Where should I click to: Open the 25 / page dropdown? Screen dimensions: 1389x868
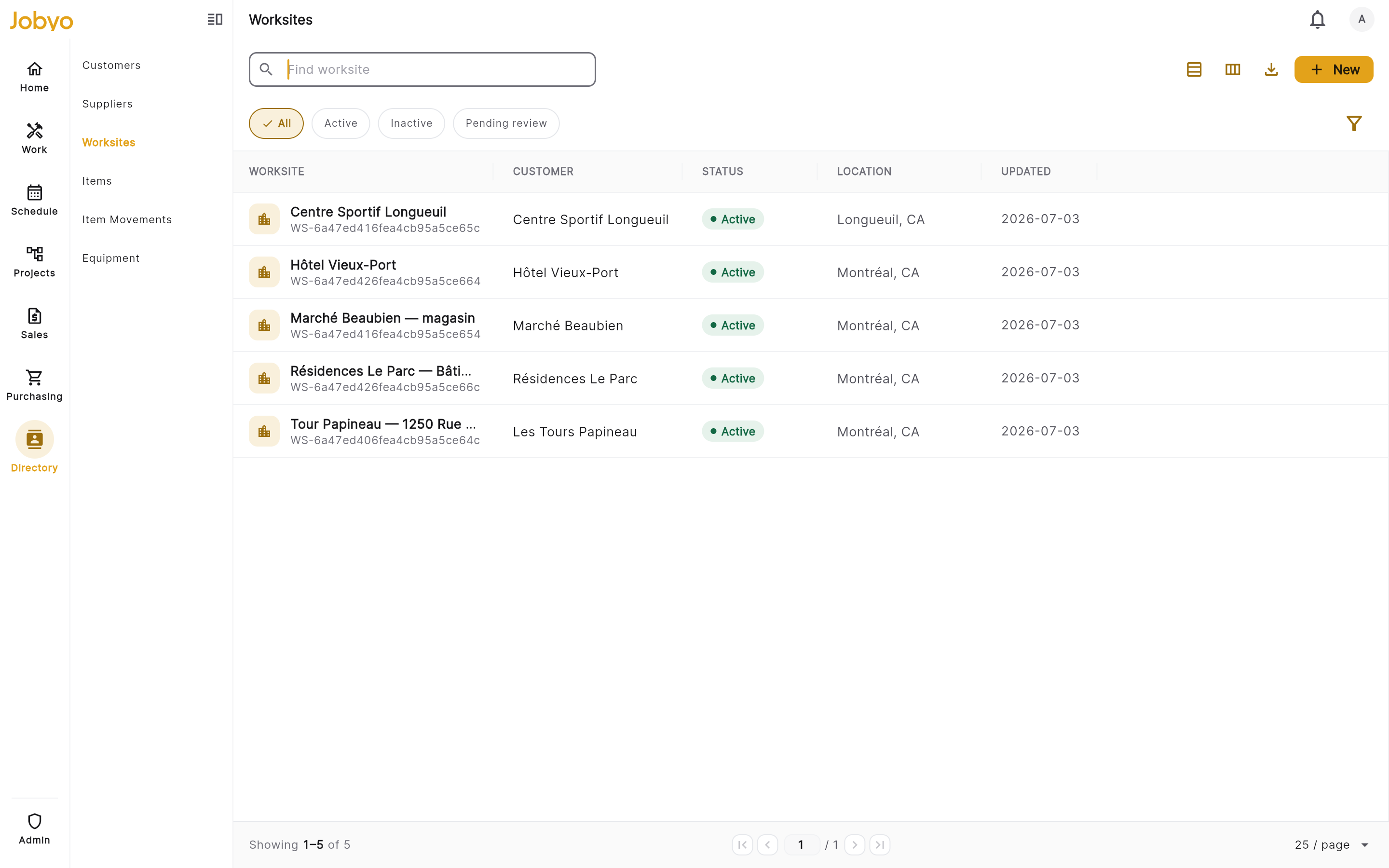tap(1332, 844)
